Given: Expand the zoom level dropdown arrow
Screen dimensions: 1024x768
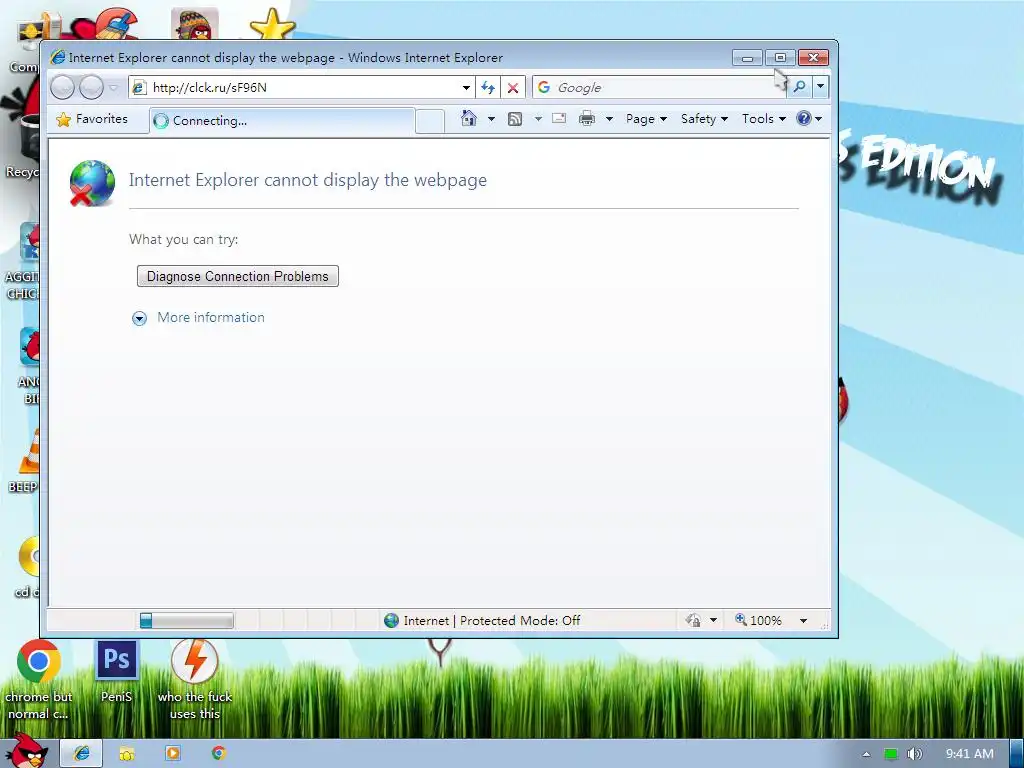Looking at the screenshot, I should 804,620.
